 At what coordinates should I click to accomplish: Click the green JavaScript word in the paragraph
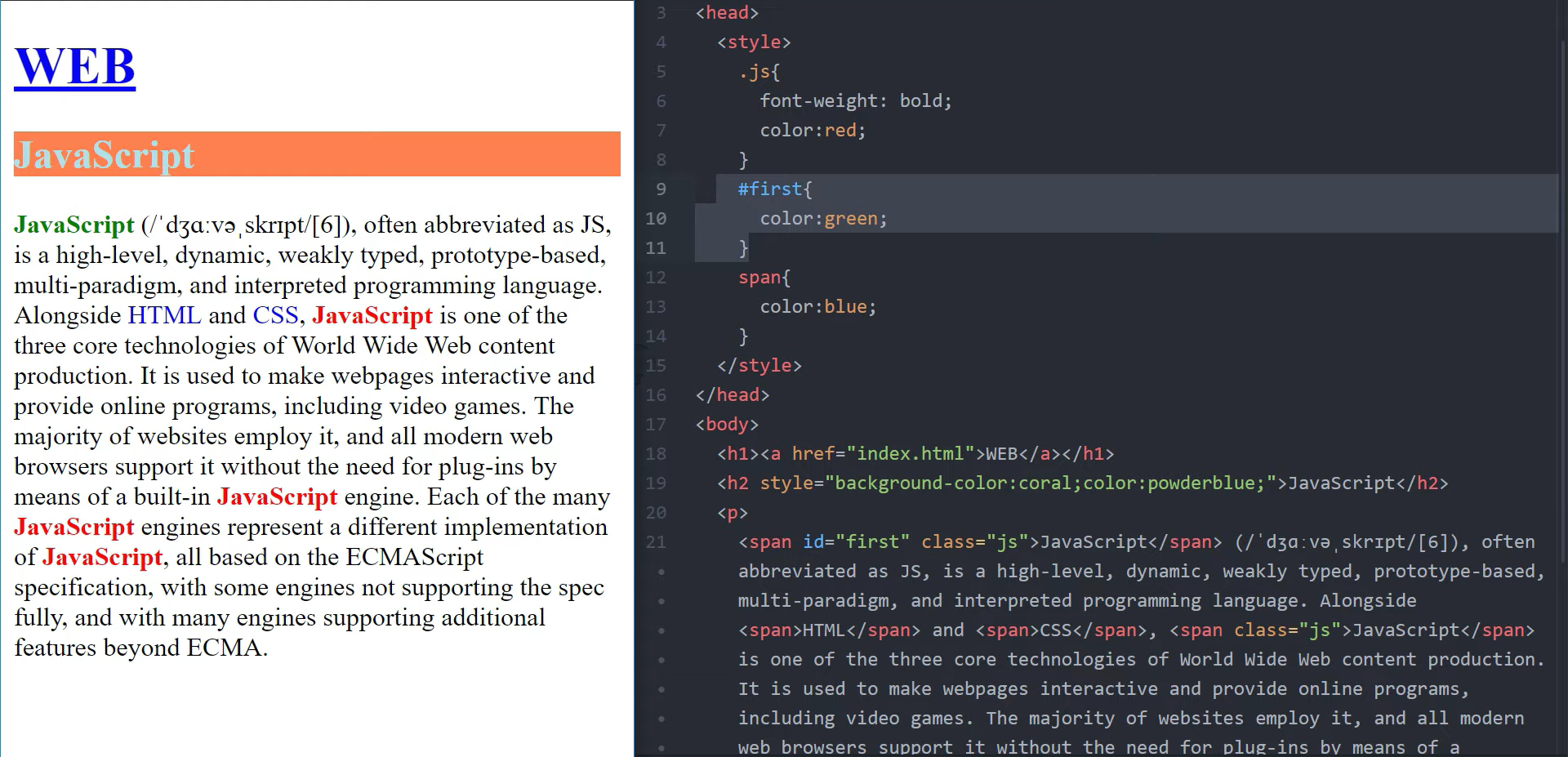[74, 225]
